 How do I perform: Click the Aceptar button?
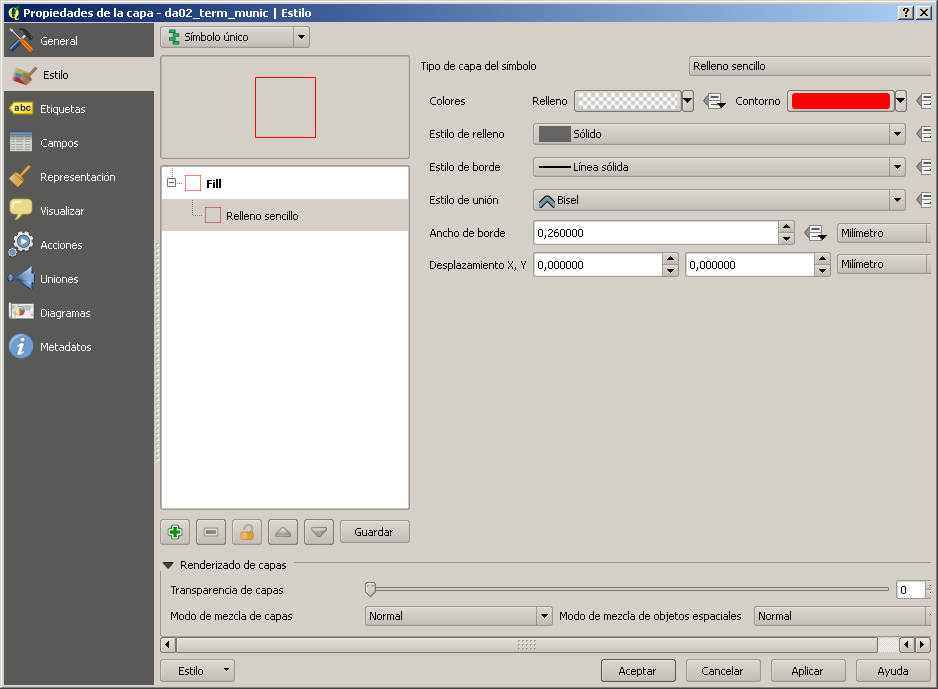pyautogui.click(x=638, y=671)
